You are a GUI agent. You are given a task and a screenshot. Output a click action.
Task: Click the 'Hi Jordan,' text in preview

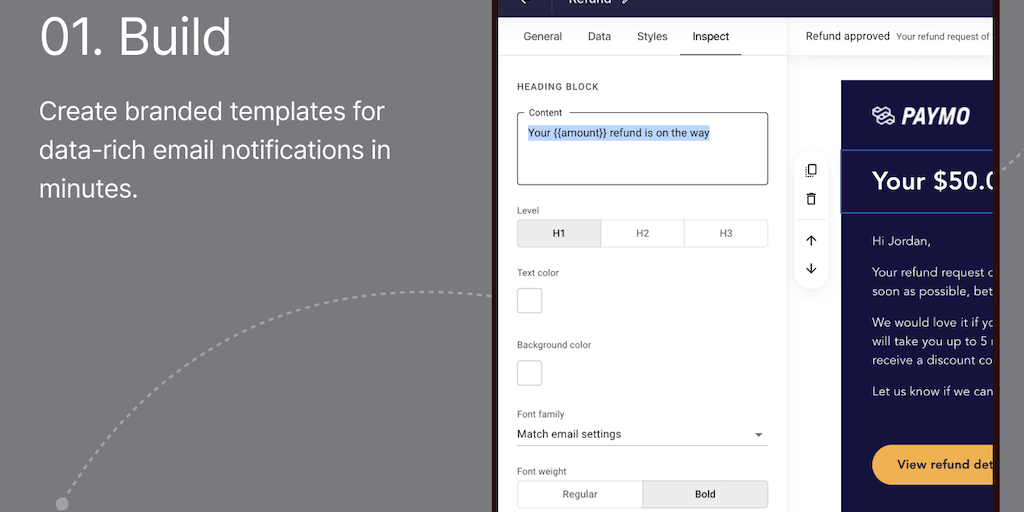[x=901, y=241]
